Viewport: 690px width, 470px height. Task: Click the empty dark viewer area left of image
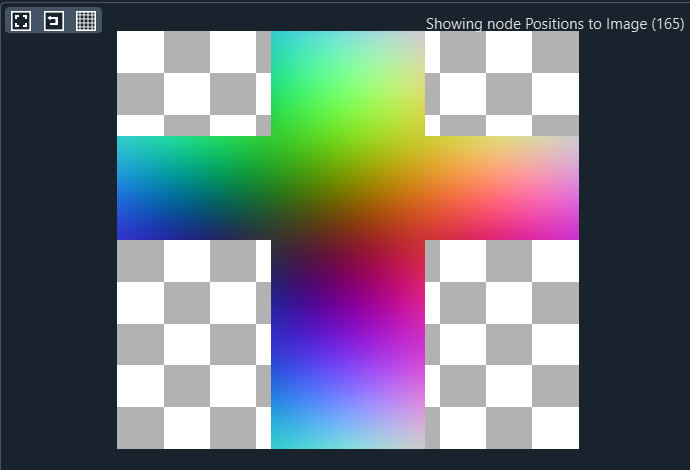pos(58,250)
